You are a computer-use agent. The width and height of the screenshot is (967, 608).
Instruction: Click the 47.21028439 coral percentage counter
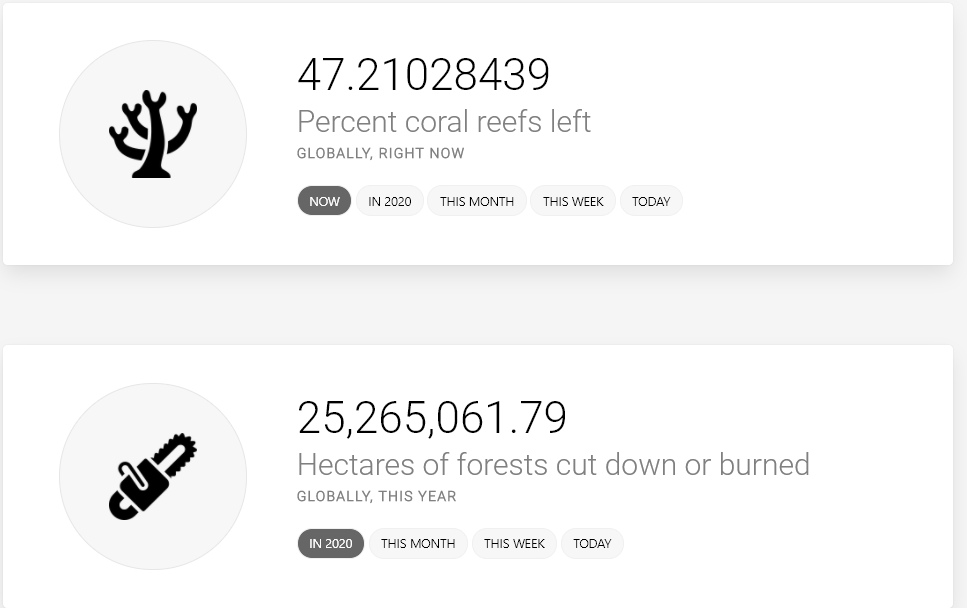tap(423, 75)
